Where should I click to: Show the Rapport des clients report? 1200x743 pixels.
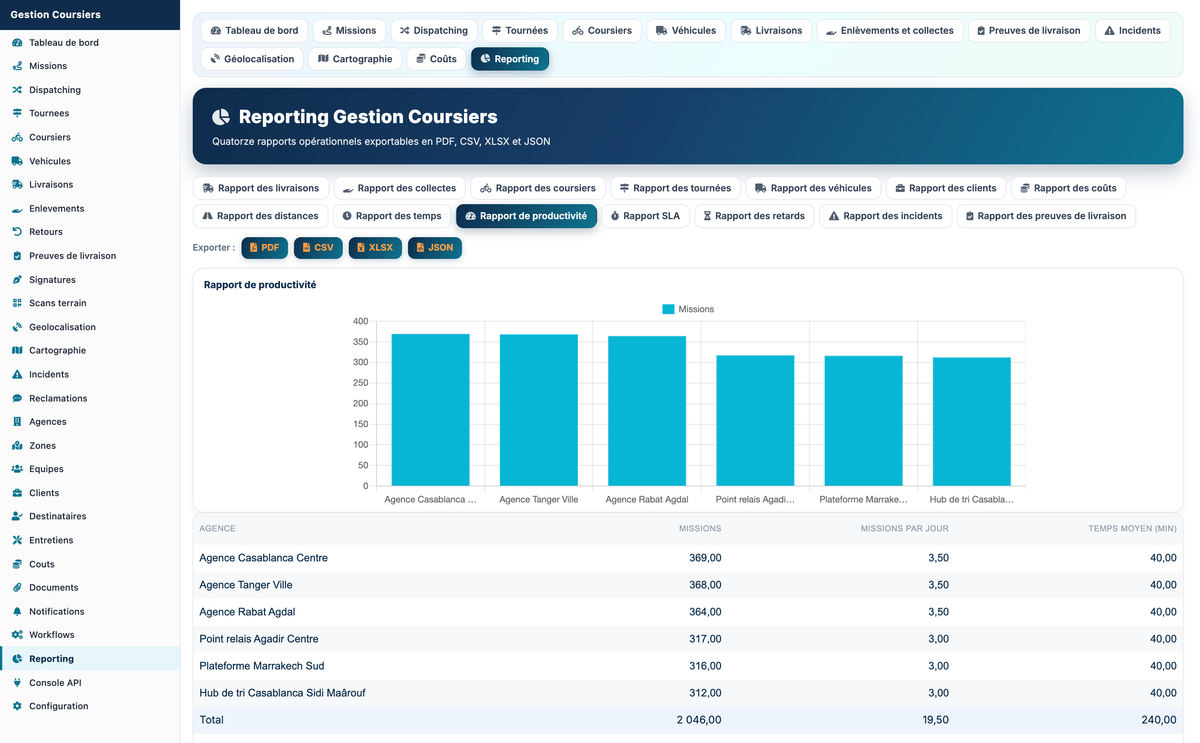point(946,188)
